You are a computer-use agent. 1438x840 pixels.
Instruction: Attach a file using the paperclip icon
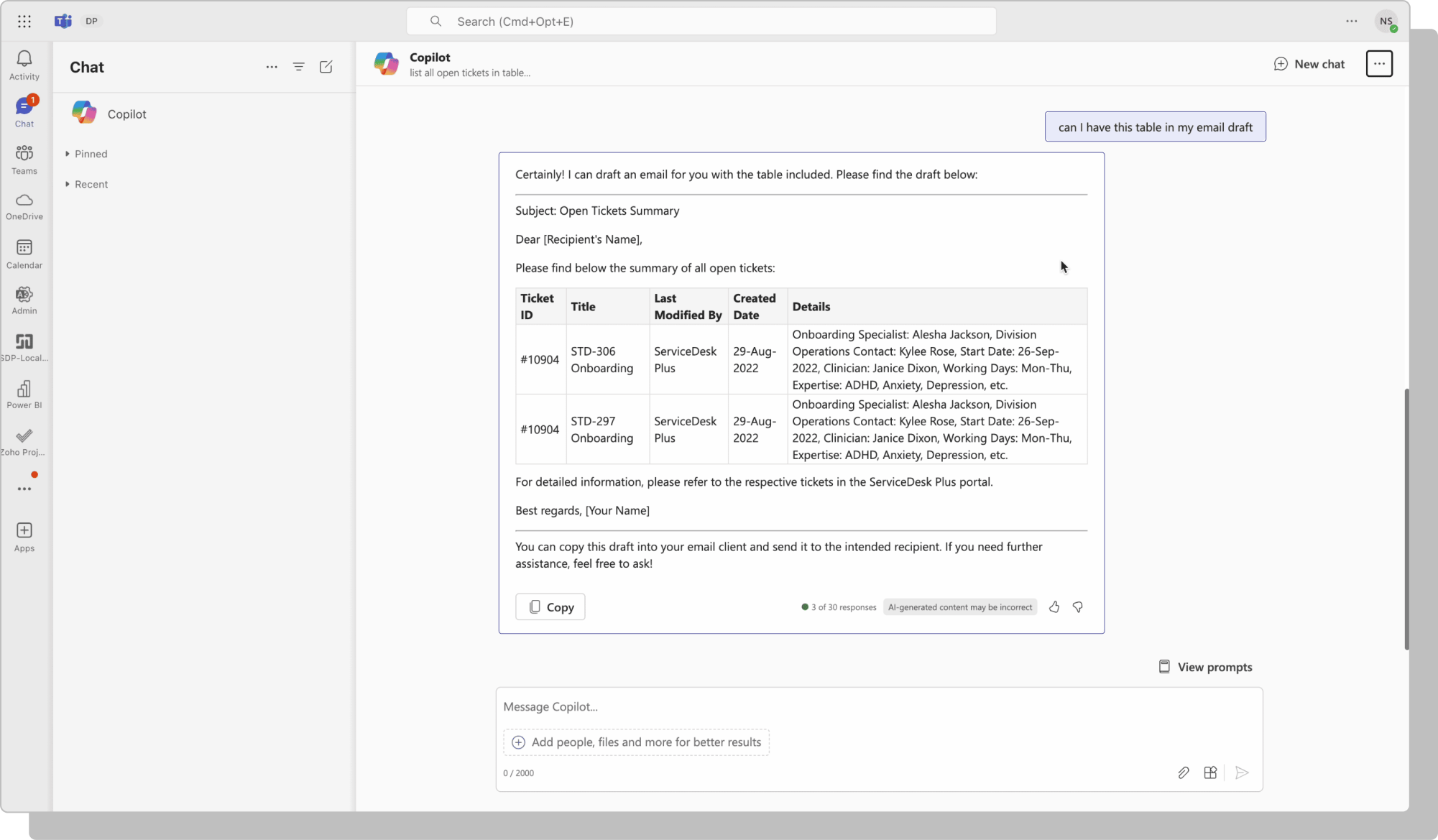pyautogui.click(x=1184, y=772)
